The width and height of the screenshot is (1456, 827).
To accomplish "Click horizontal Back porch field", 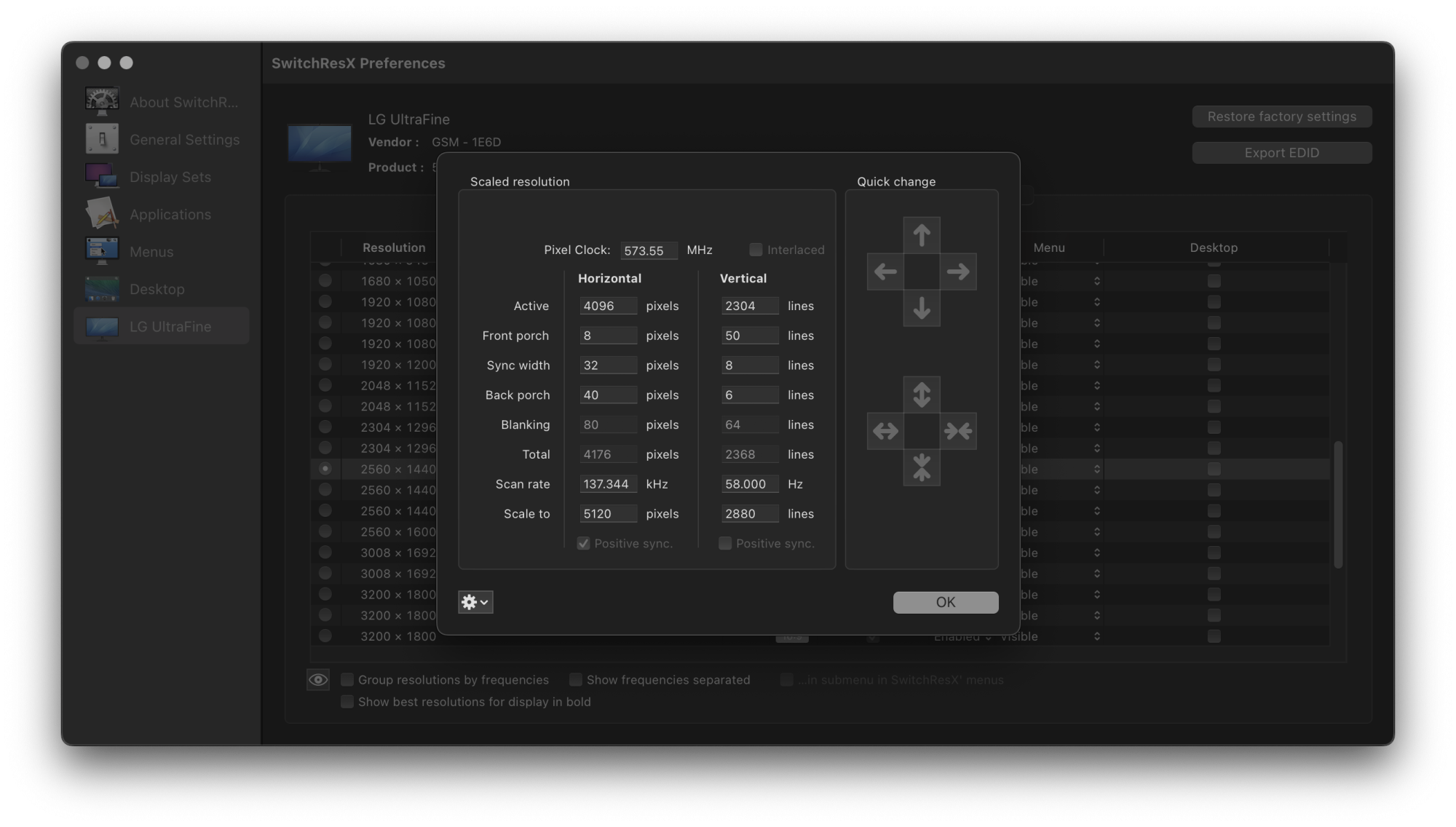I will [608, 395].
